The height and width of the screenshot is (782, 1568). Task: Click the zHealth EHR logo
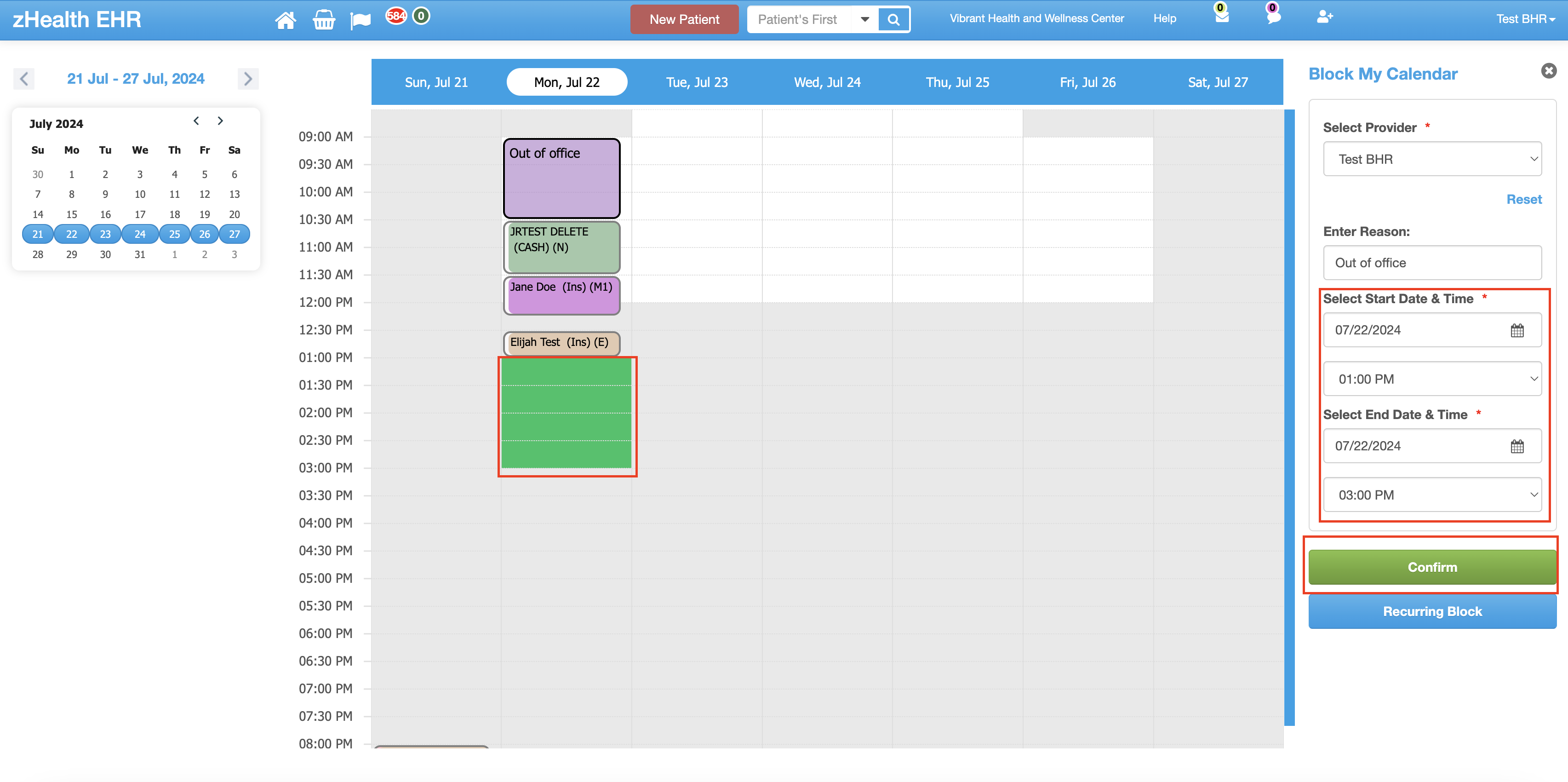[77, 19]
